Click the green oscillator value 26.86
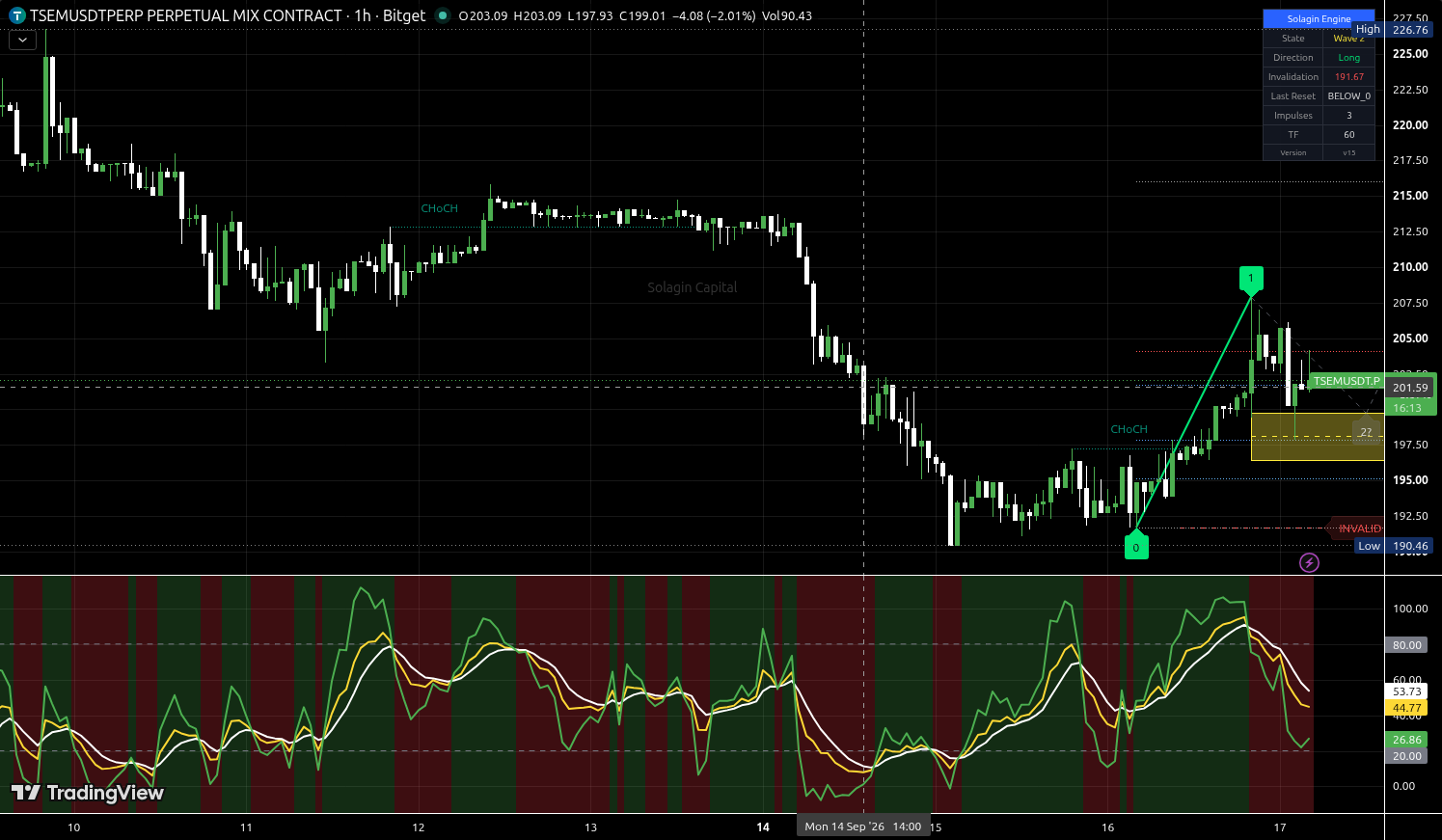 click(1407, 740)
